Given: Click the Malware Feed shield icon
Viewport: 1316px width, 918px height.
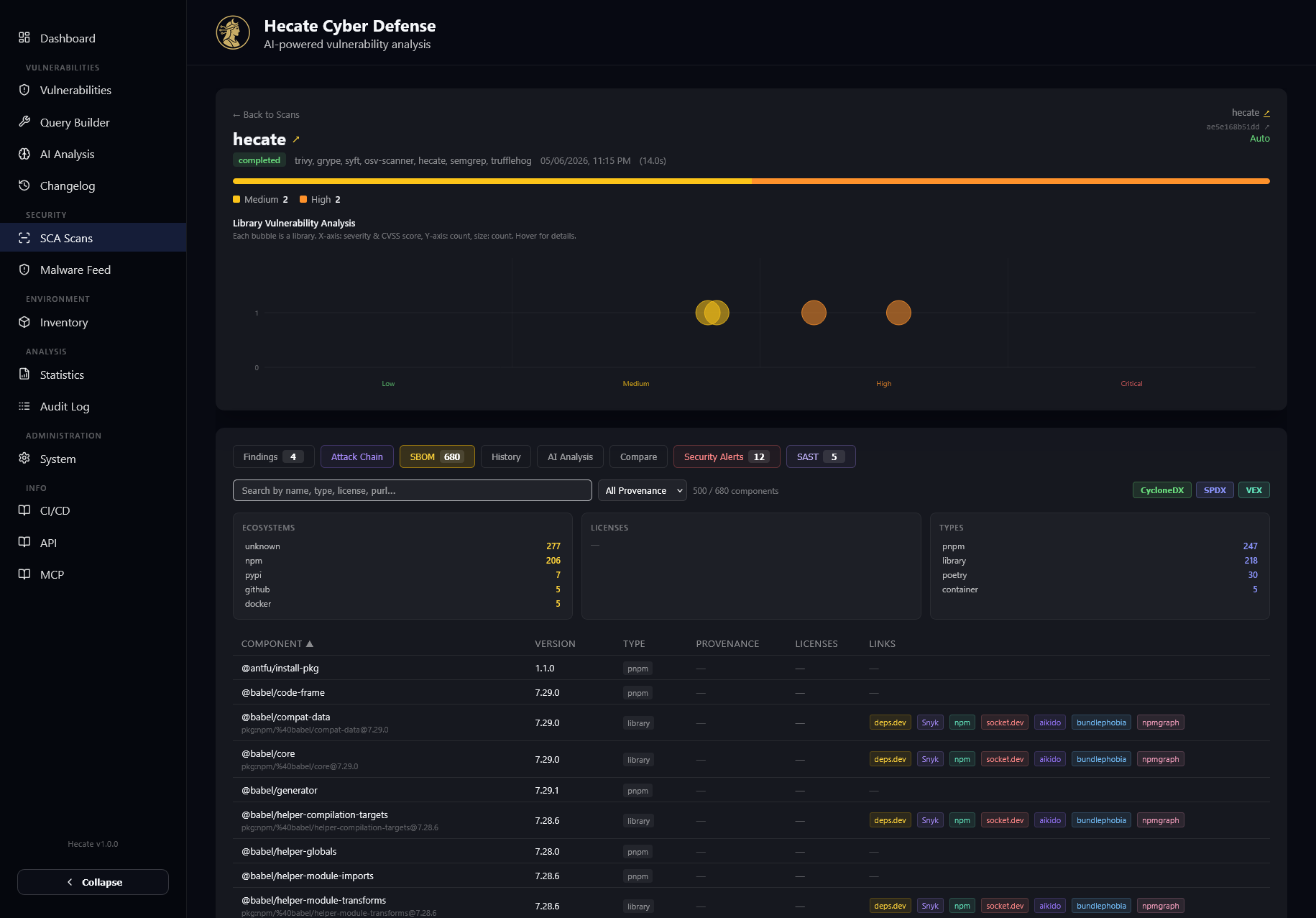Looking at the screenshot, I should click(x=24, y=270).
